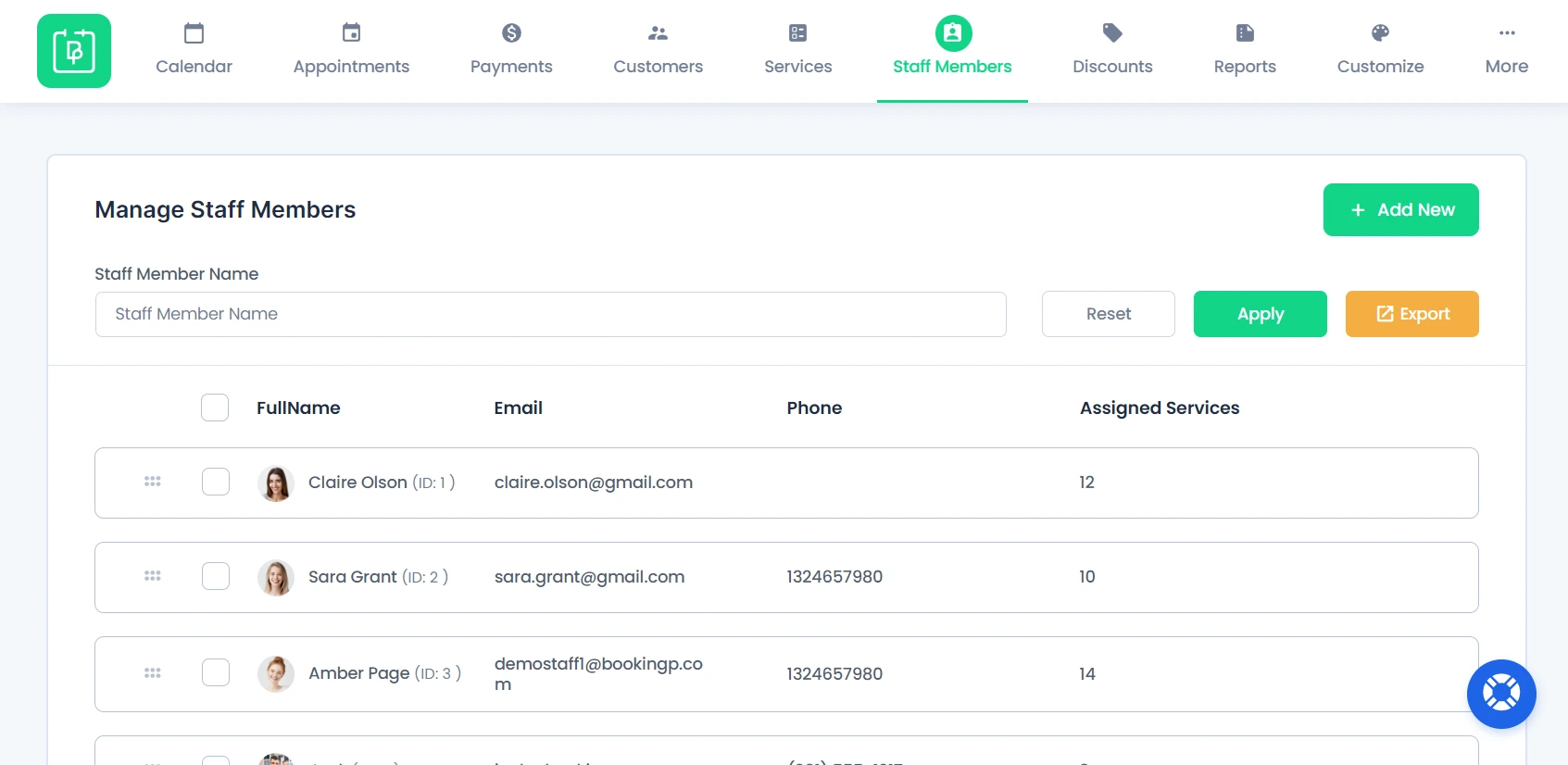Click Sara Grant's phone number 1324657980
The width and height of the screenshot is (1568, 765).
(834, 577)
